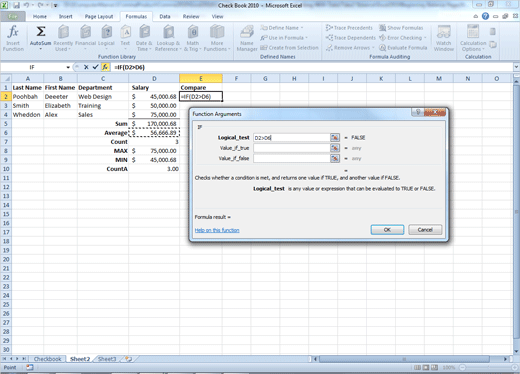Click OK in Function Arguments dialog
Viewport: 520px width, 374px height.
(x=387, y=230)
